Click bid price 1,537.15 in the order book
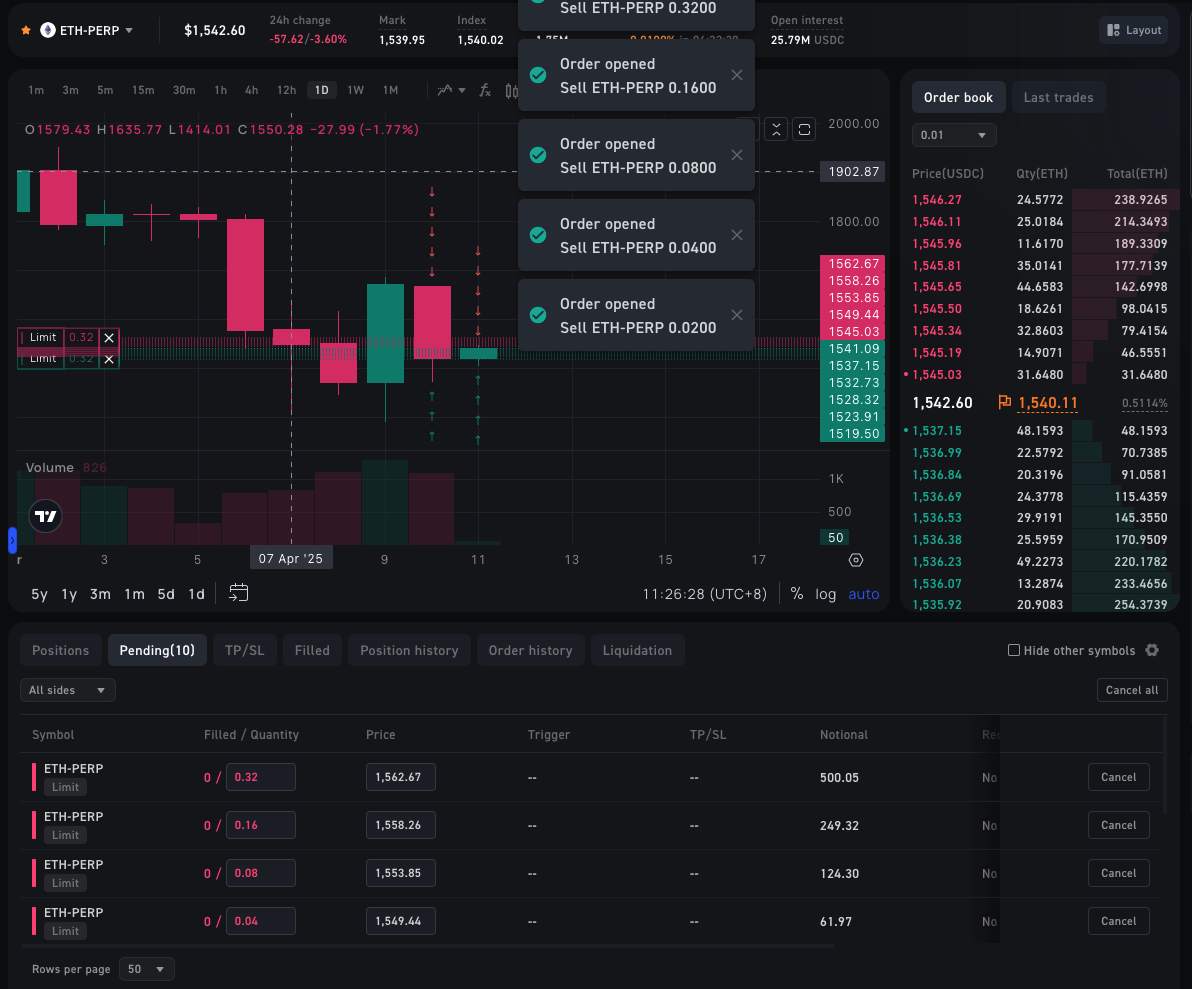The height and width of the screenshot is (989, 1192). 937,431
